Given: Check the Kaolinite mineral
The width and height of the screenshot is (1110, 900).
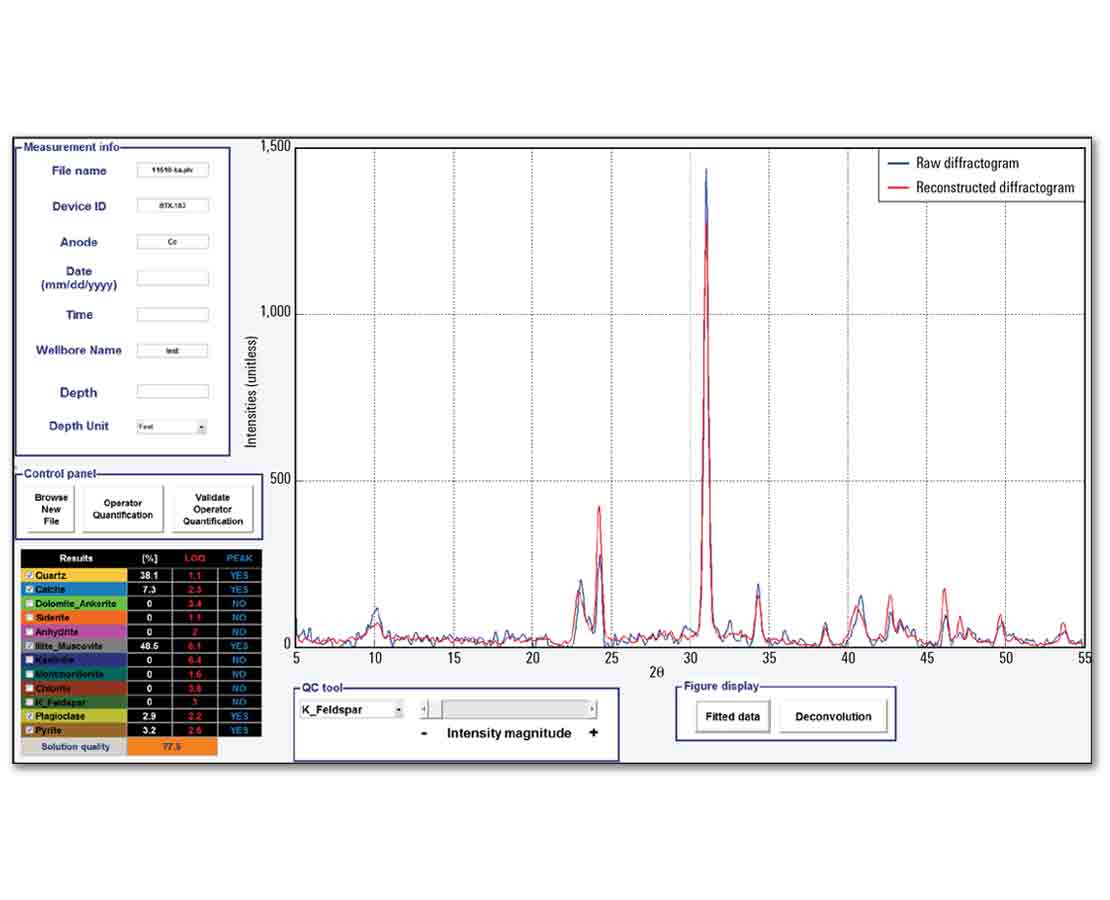Looking at the screenshot, I should click(x=30, y=659).
